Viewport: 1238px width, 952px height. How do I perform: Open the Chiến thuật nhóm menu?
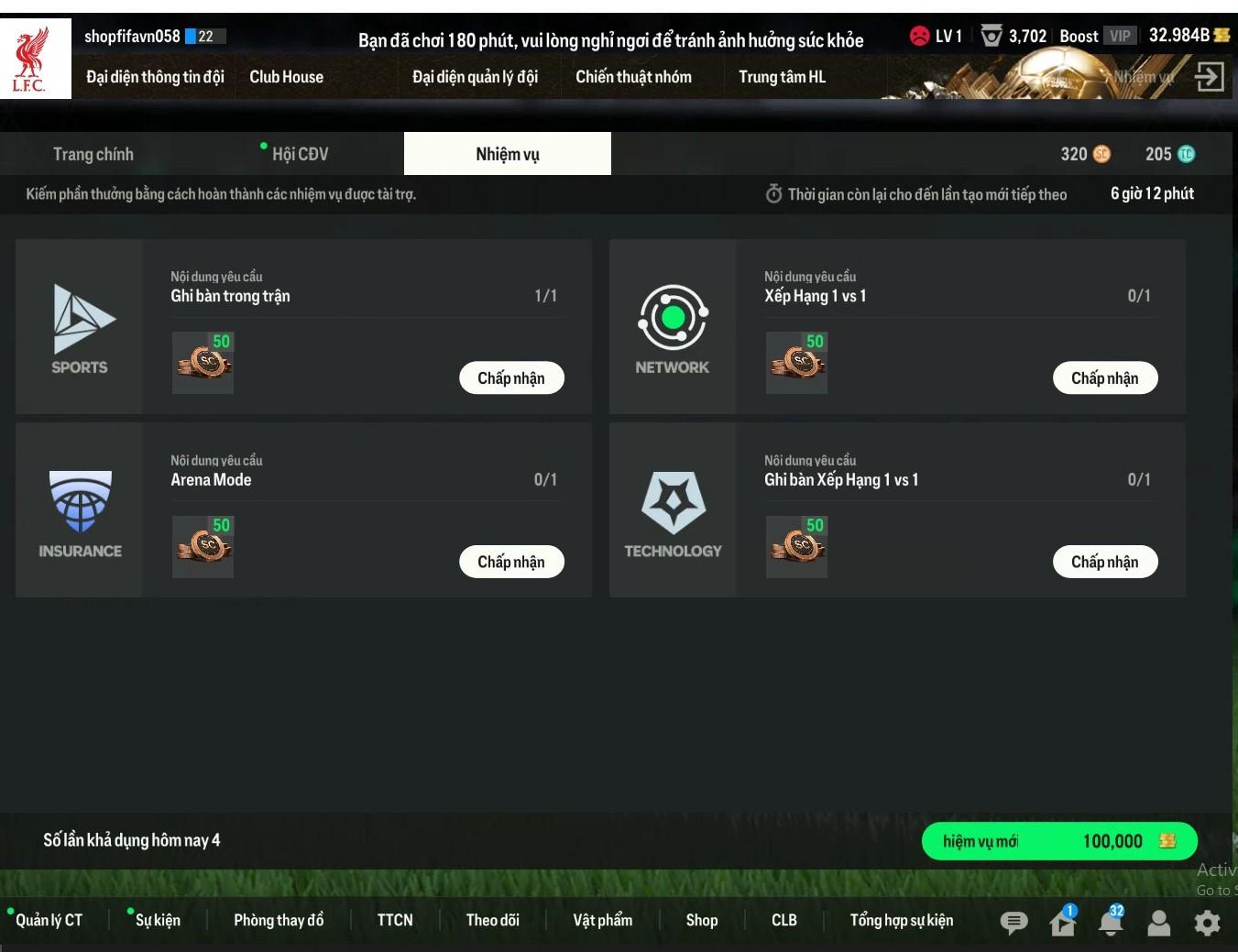point(633,77)
